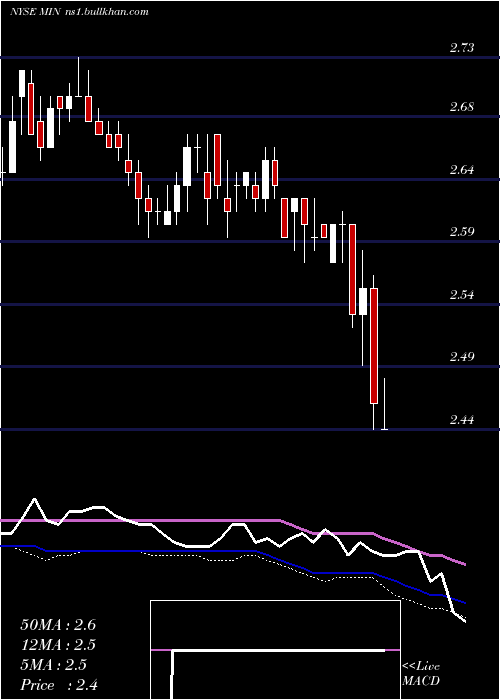
Task: Click the Price : 2.4 readout
Action: pyautogui.click(x=59, y=685)
